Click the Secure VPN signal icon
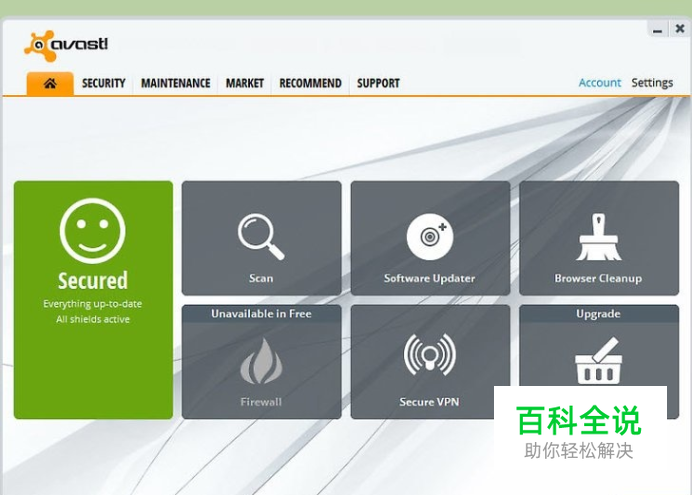692x495 pixels. 430,355
